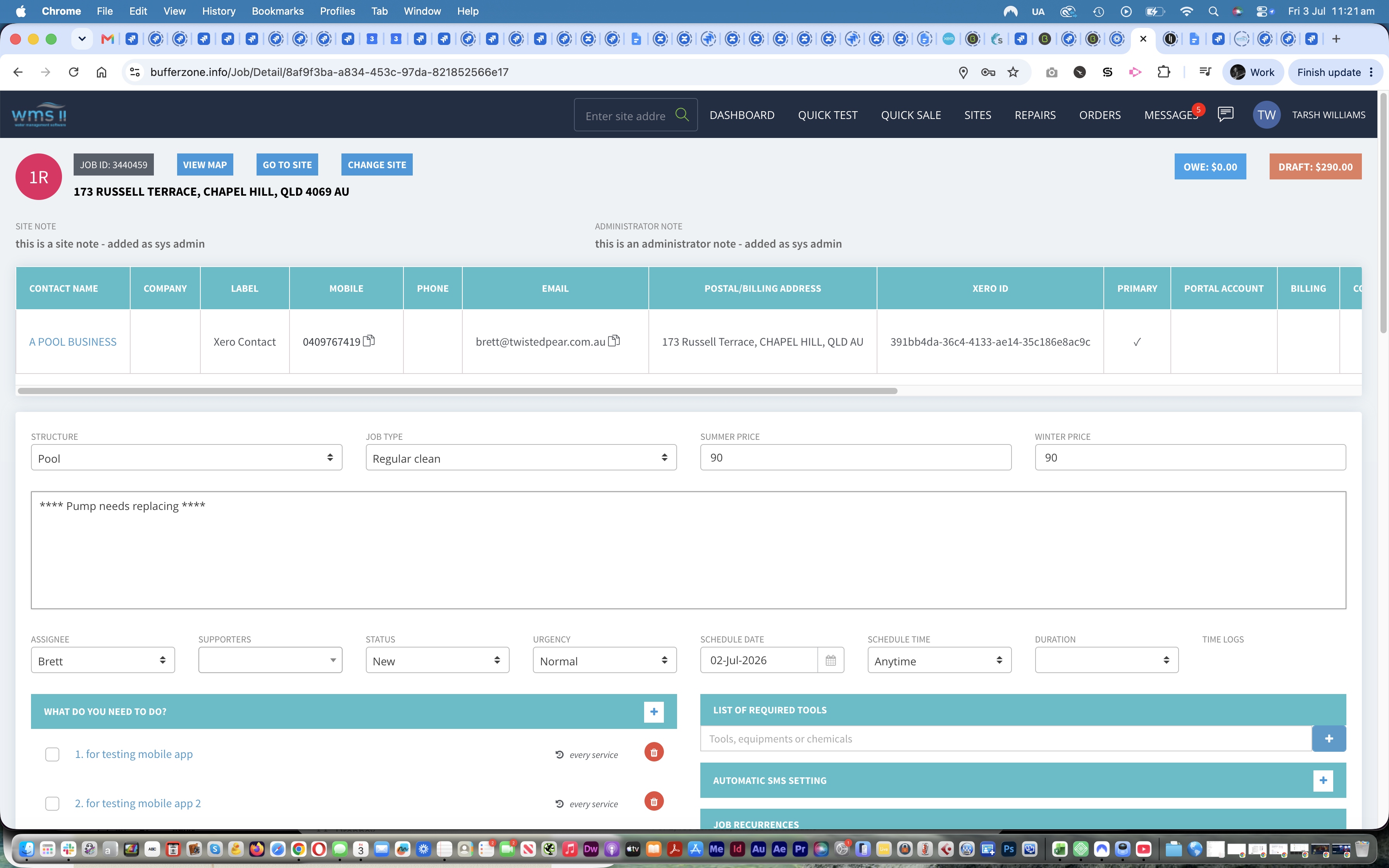Open ORDERS navigation item

1100,115
